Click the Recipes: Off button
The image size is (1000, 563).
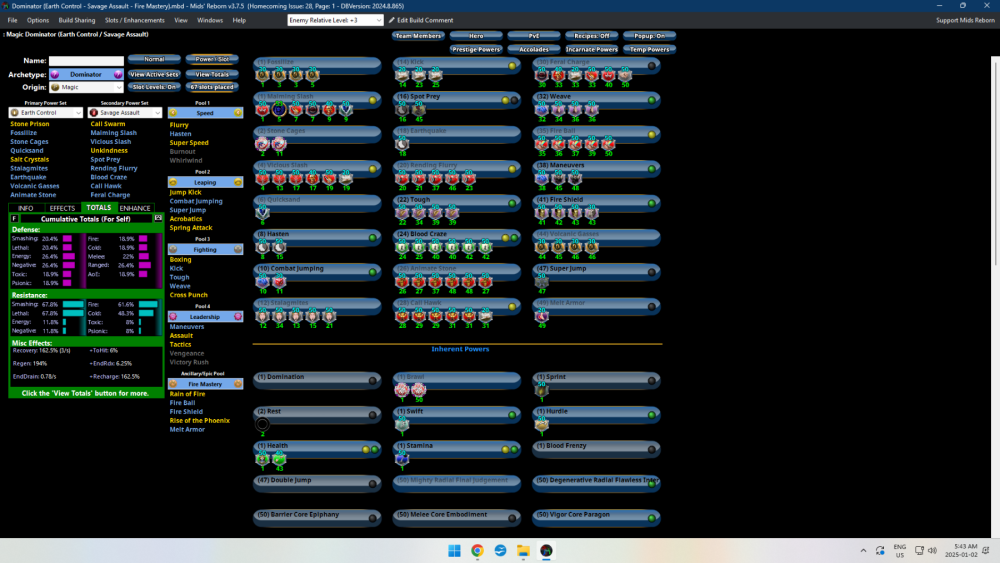[x=591, y=36]
